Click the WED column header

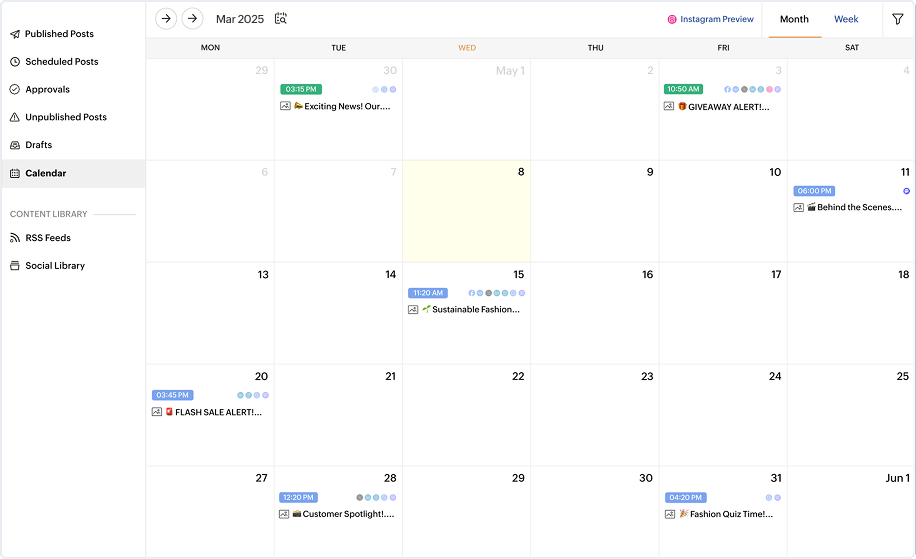(467, 48)
